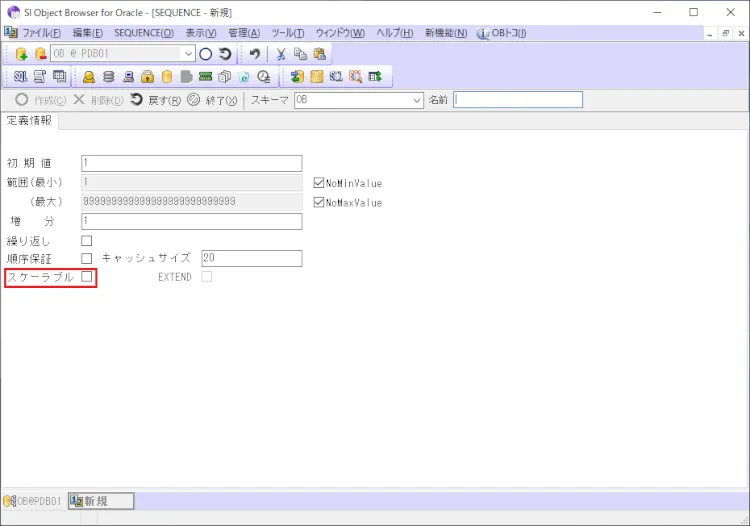Click the 戻す(R) revert button

[155, 100]
